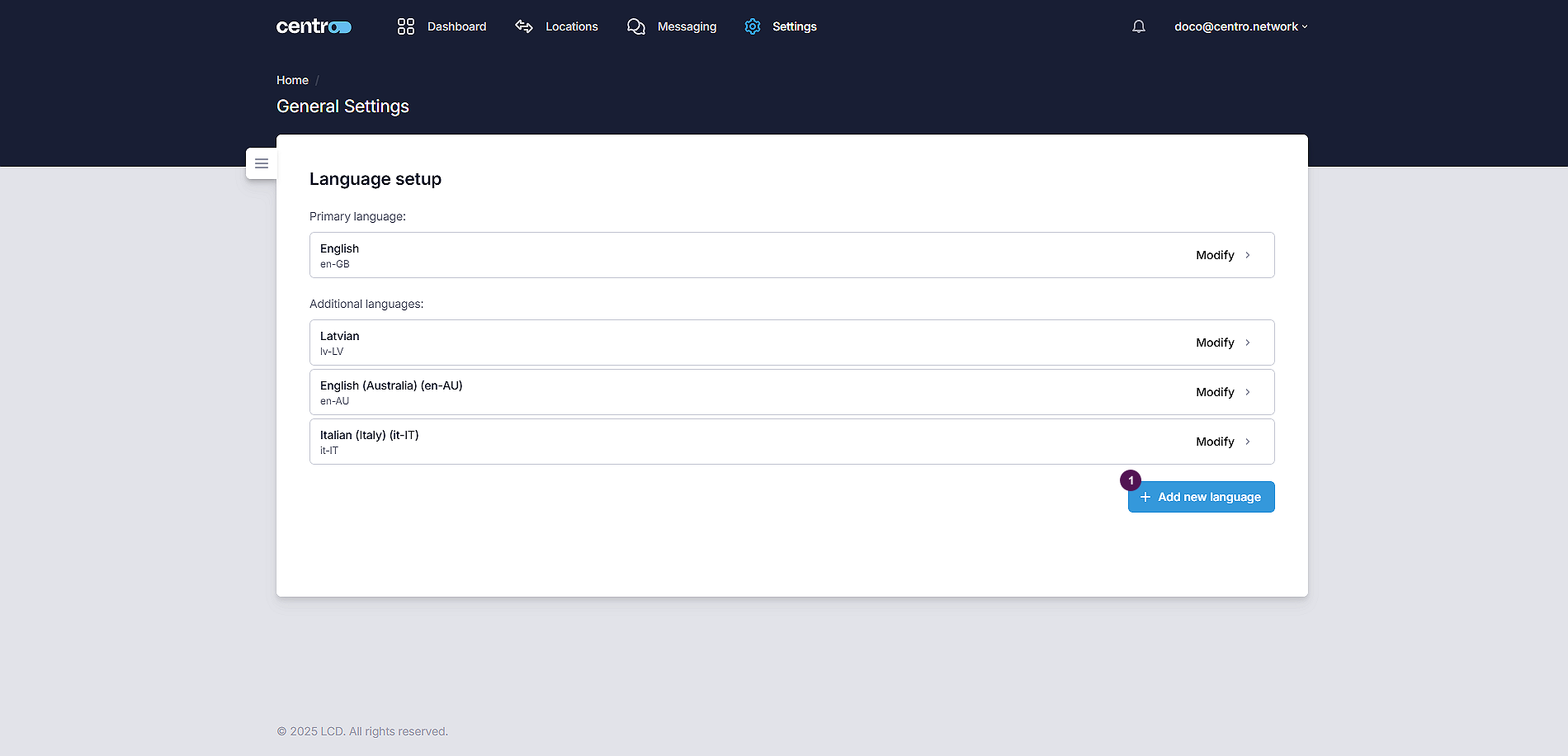
Task: Click the Centro logo
Action: pyautogui.click(x=314, y=26)
